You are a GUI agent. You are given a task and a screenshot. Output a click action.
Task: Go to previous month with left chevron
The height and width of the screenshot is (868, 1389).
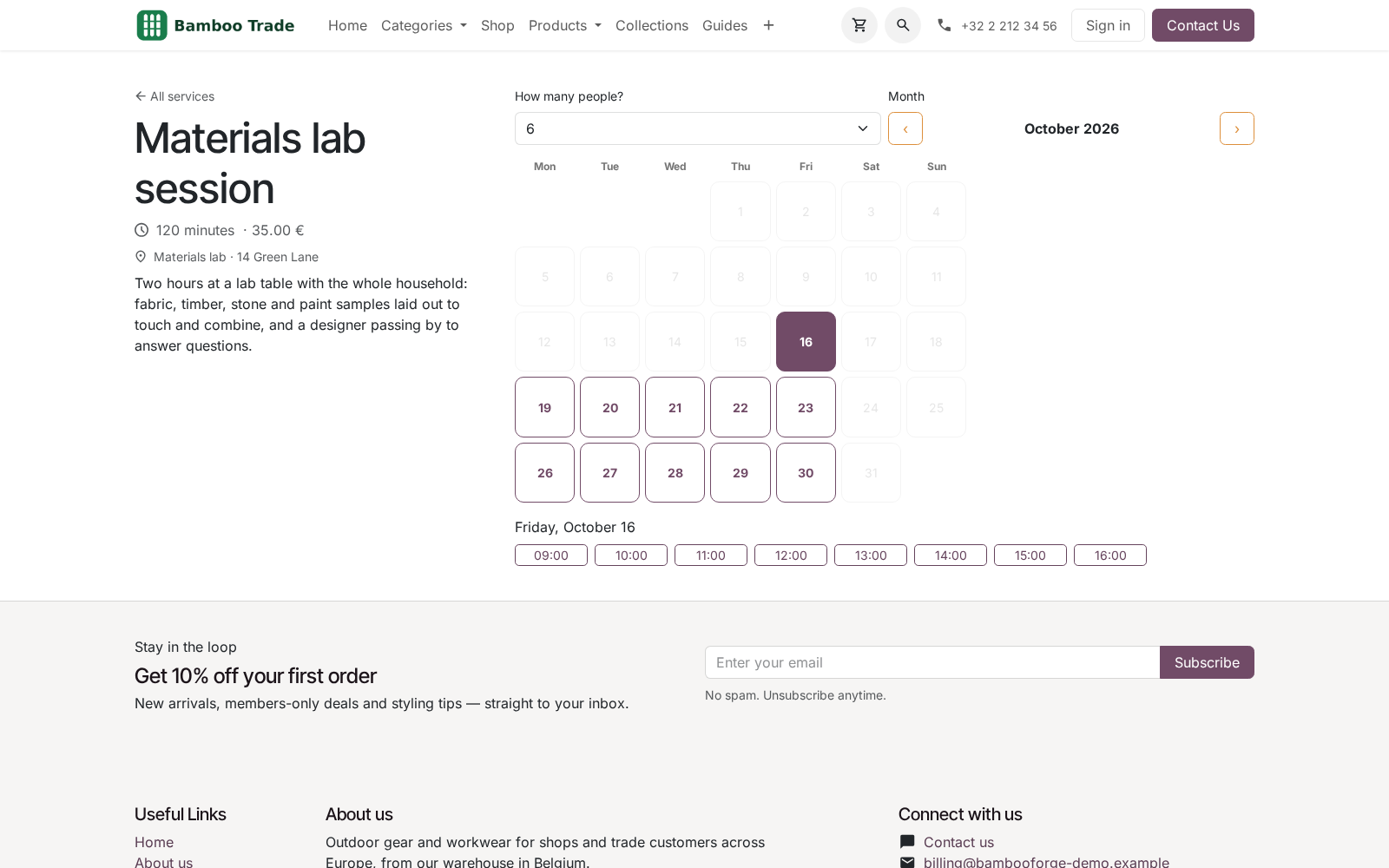tap(905, 128)
